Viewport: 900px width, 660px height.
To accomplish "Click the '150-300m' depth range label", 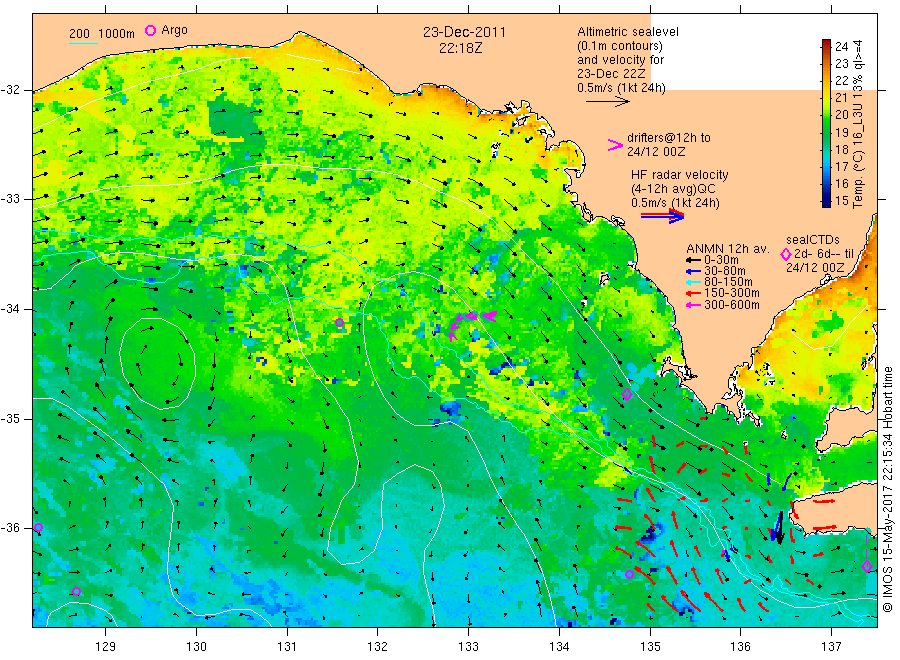I will point(732,293).
